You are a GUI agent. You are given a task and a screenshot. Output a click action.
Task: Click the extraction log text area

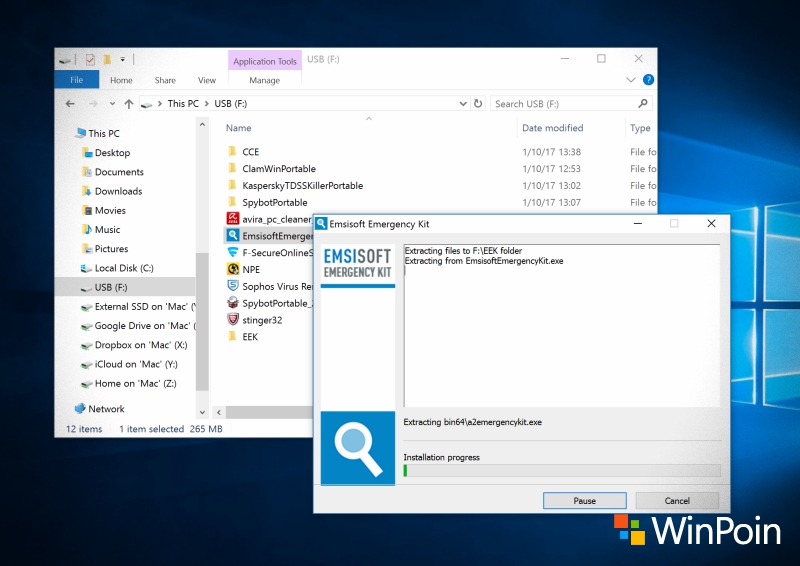(562, 326)
